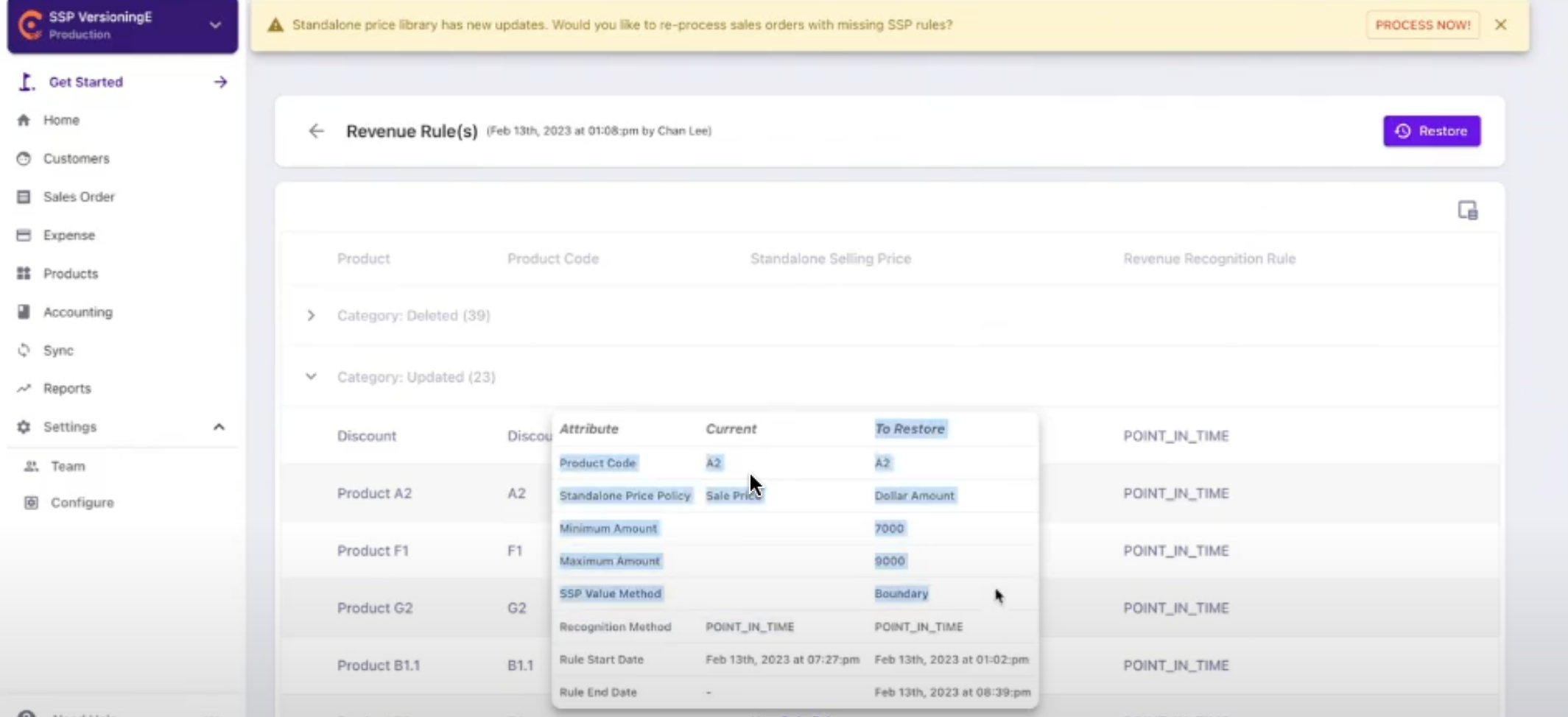Image resolution: width=1568 pixels, height=717 pixels.
Task: Click the SSP VersioningE logo icon
Action: coord(29,25)
